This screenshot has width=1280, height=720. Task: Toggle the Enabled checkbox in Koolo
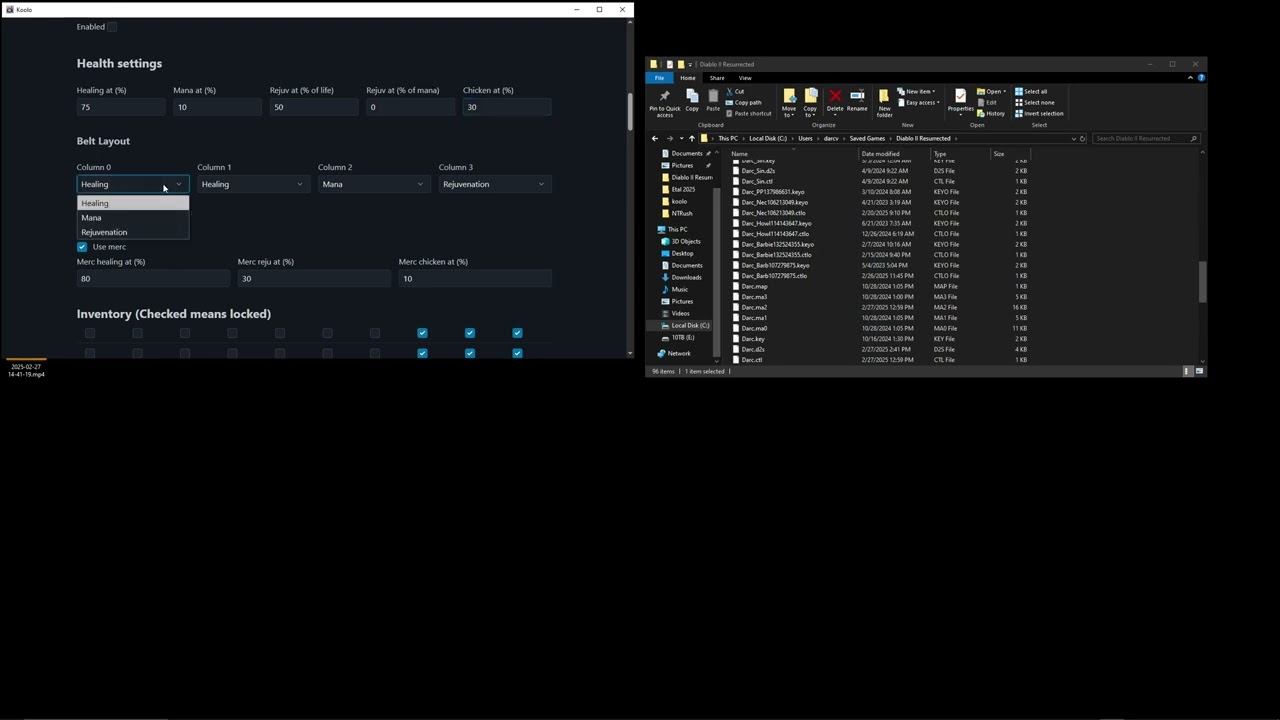click(x=112, y=27)
